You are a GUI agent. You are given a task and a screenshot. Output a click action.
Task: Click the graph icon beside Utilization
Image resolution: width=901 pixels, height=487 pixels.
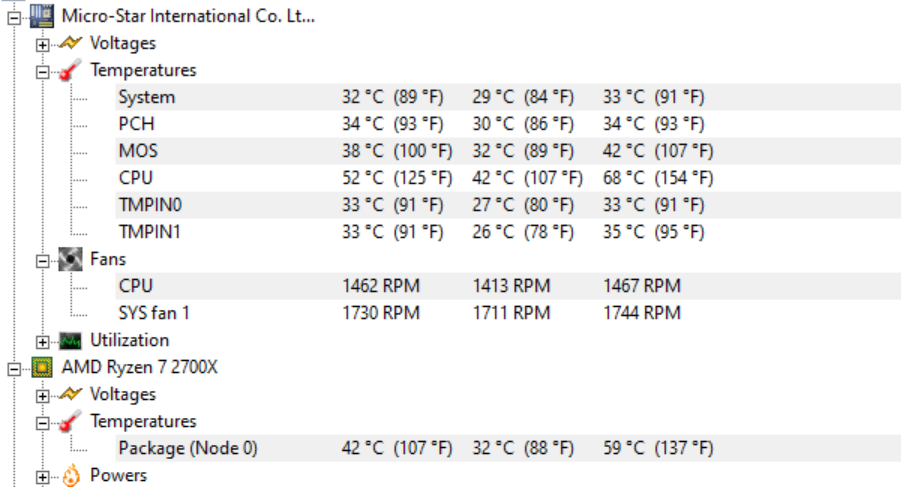tap(70, 341)
